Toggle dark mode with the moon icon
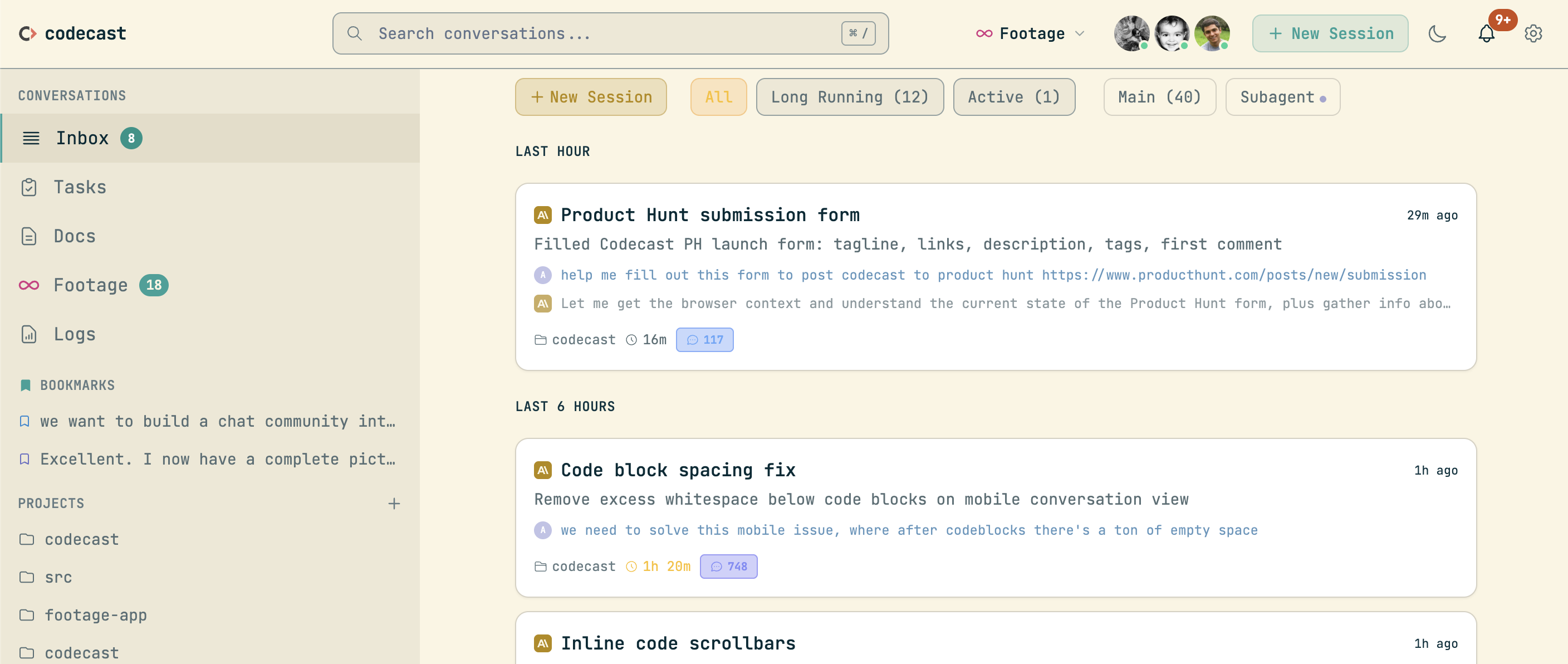This screenshot has width=1568, height=664. [x=1438, y=34]
